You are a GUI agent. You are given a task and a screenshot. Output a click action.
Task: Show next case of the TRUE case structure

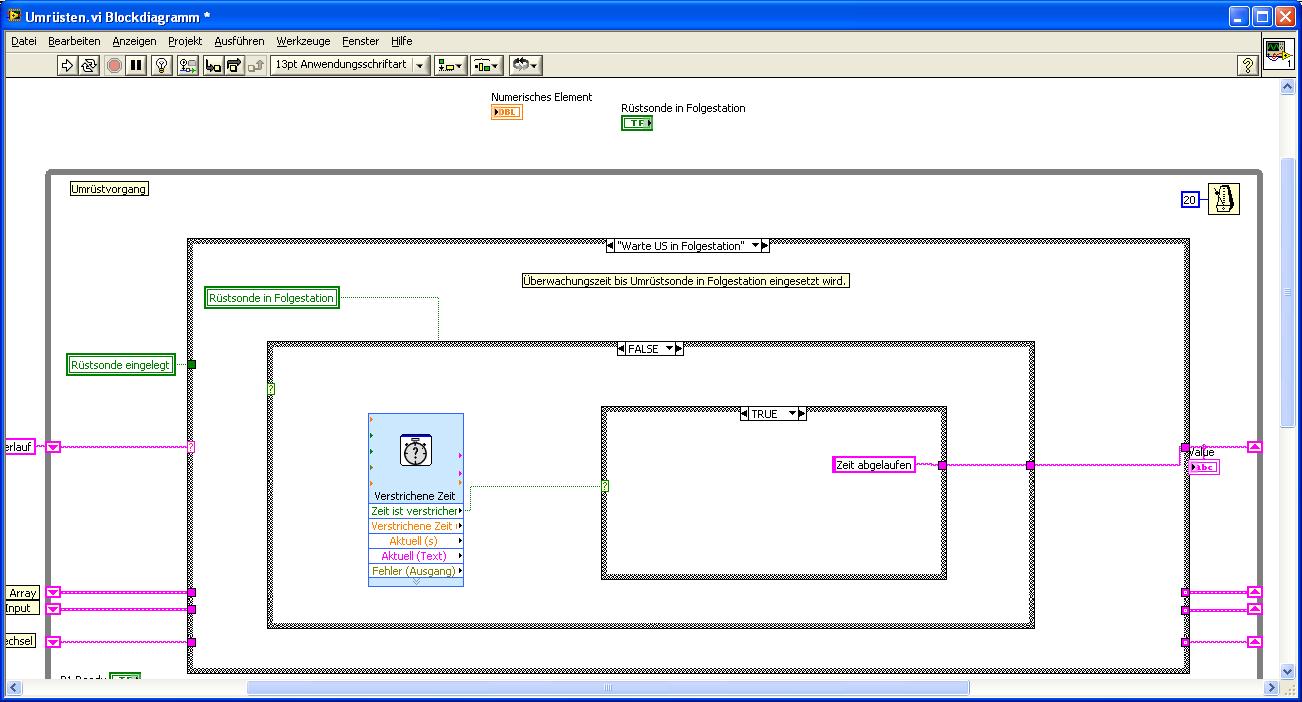802,413
